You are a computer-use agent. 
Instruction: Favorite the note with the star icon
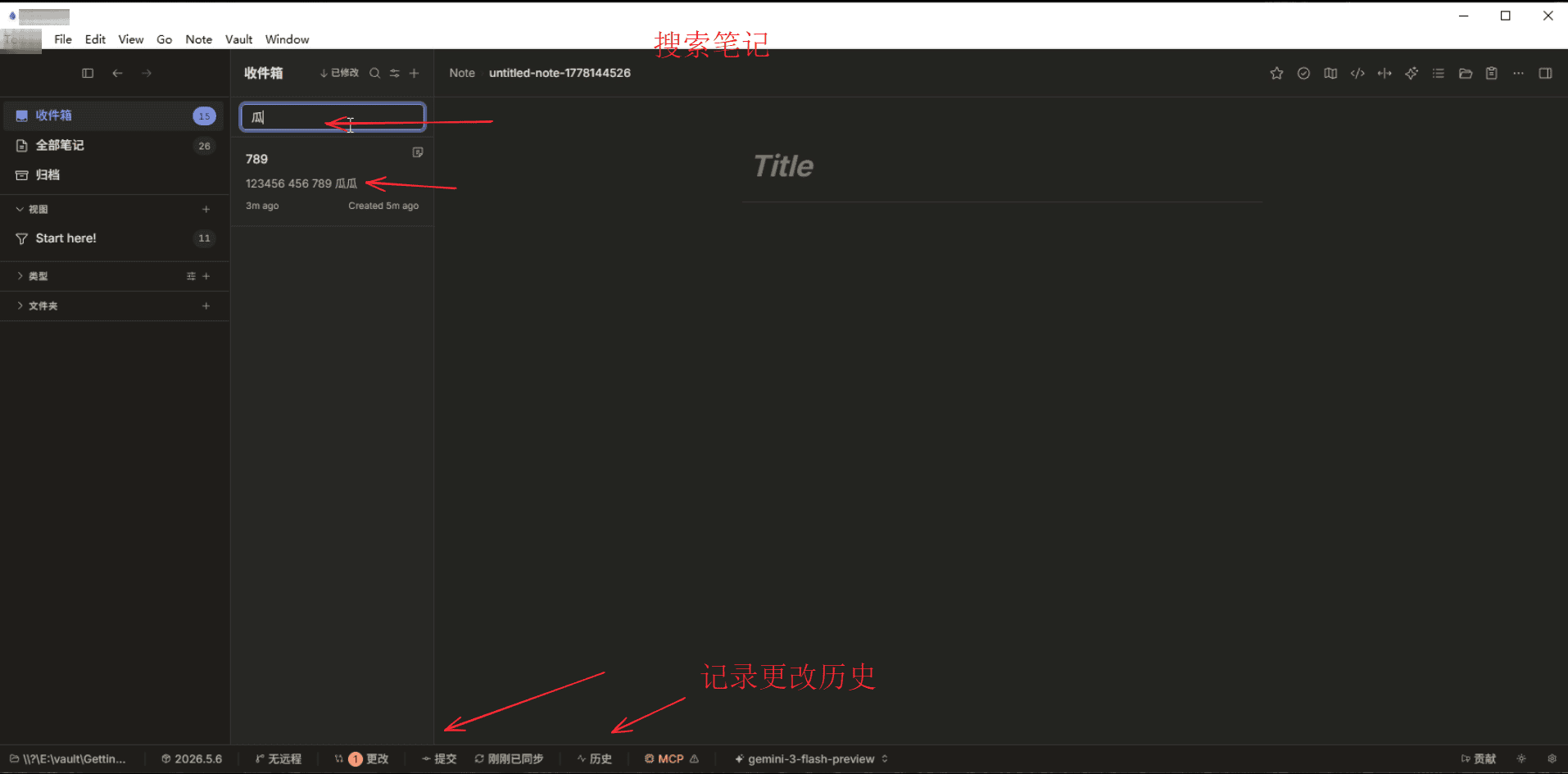[1276, 73]
